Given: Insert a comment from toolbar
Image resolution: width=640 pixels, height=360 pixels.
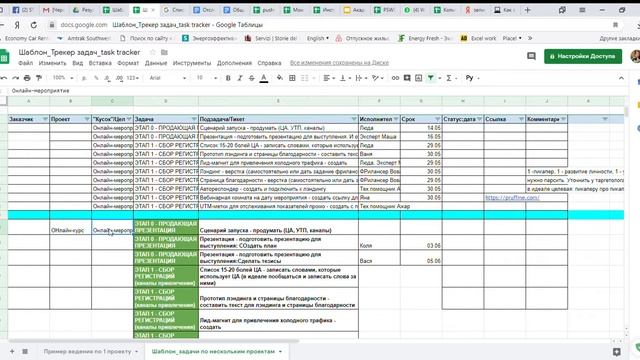Looking at the screenshot, I should click(407, 78).
